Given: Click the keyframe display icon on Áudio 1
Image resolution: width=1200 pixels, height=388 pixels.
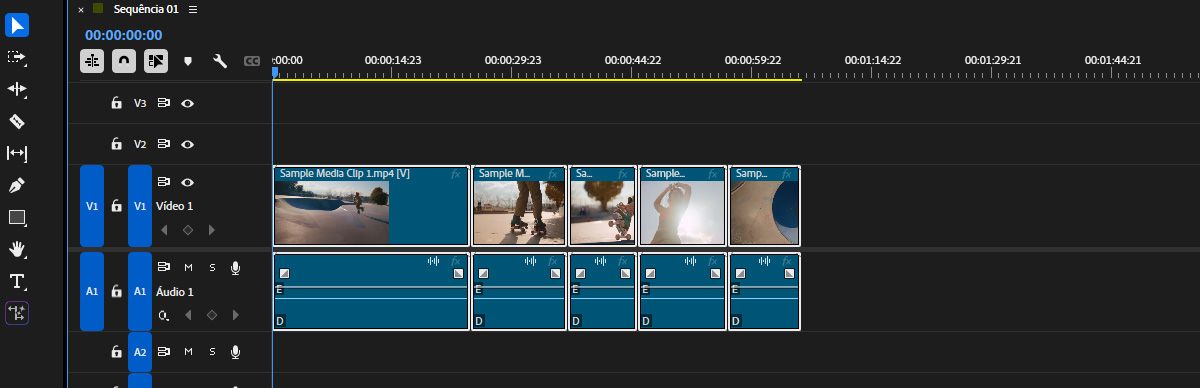Looking at the screenshot, I should pos(164,315).
